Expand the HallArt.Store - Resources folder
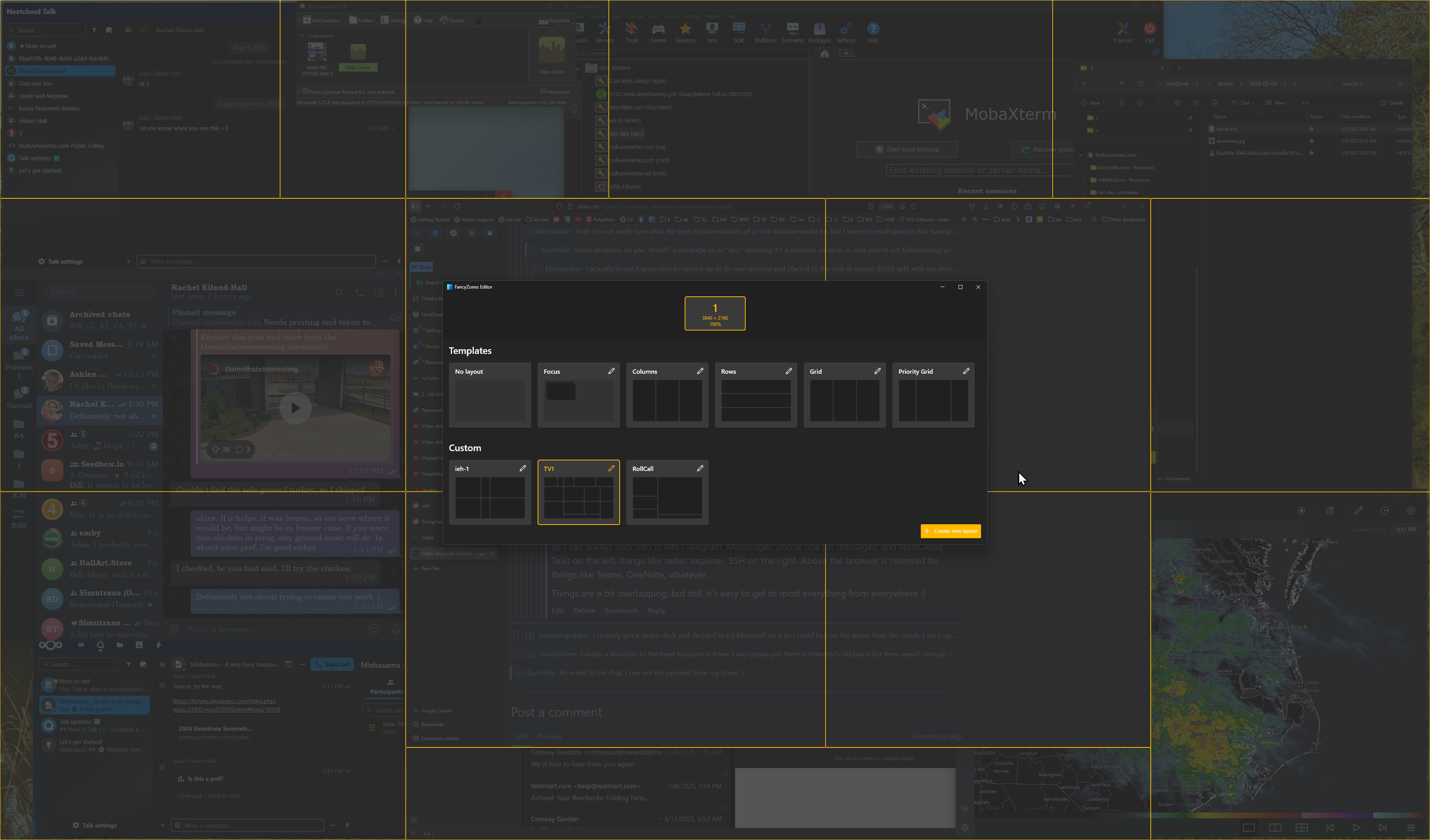Viewport: 1430px width, 840px height. [x=1084, y=180]
